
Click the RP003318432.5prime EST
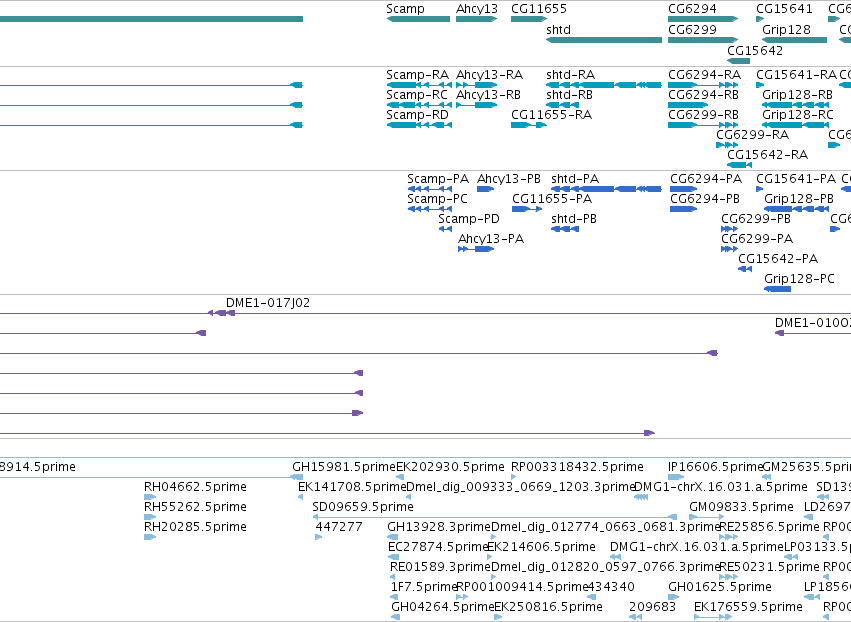pos(513,477)
